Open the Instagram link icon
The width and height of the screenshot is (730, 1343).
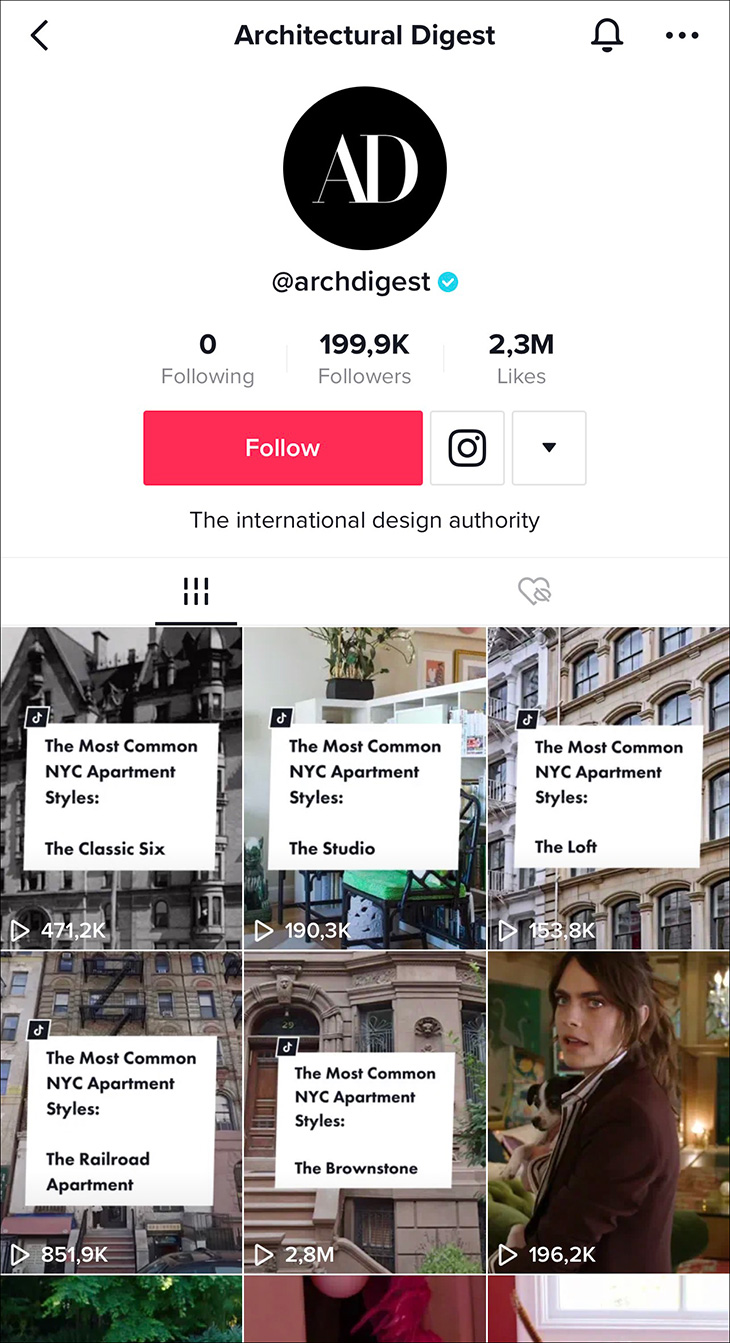click(x=467, y=448)
